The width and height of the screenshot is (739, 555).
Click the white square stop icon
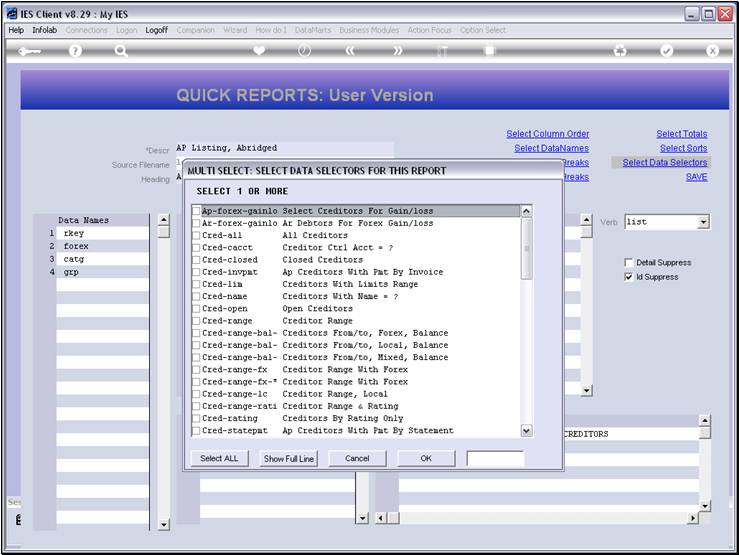(x=490, y=50)
